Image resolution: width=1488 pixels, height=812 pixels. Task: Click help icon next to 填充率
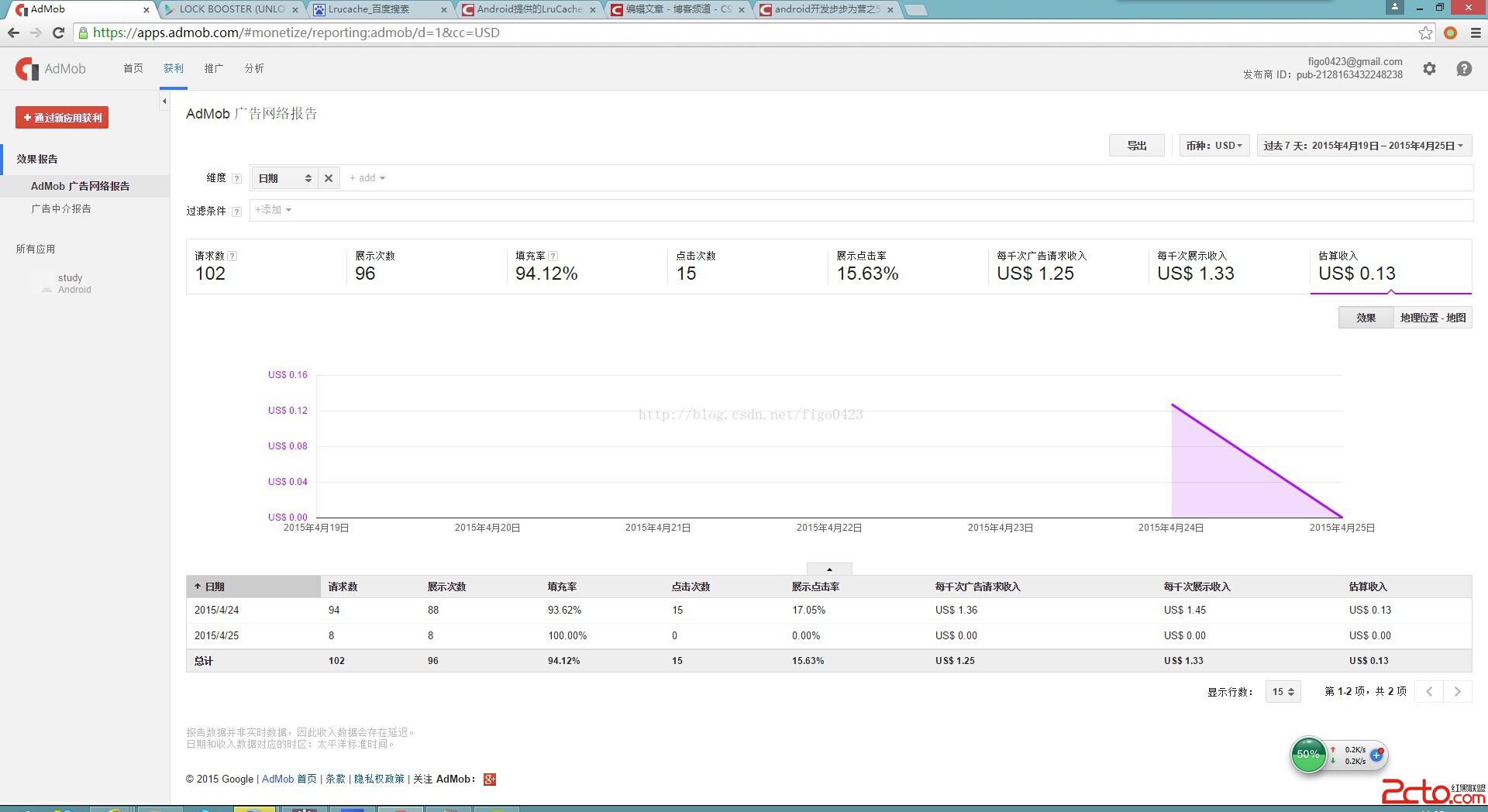point(553,256)
